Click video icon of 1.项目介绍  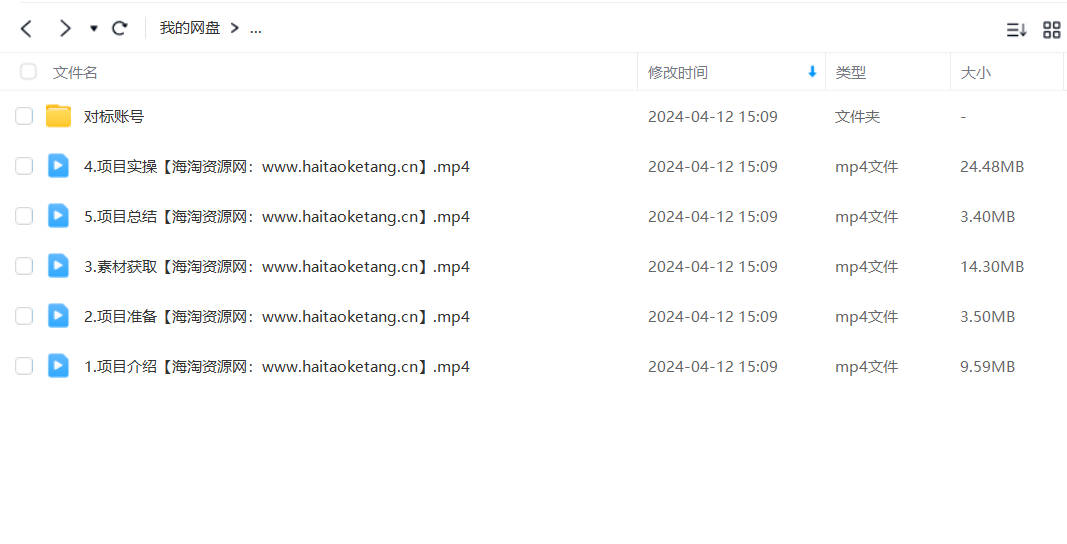click(x=59, y=366)
